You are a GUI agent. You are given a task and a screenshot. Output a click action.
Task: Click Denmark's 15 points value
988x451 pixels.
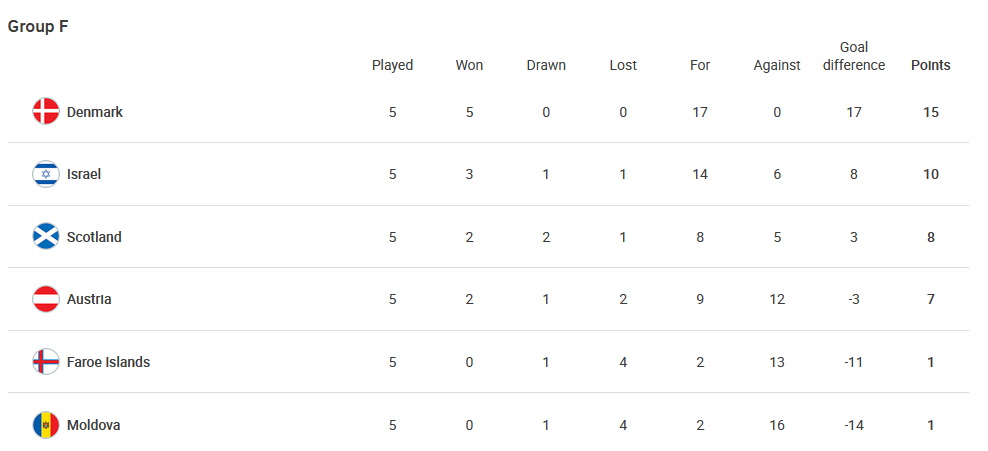(x=931, y=112)
